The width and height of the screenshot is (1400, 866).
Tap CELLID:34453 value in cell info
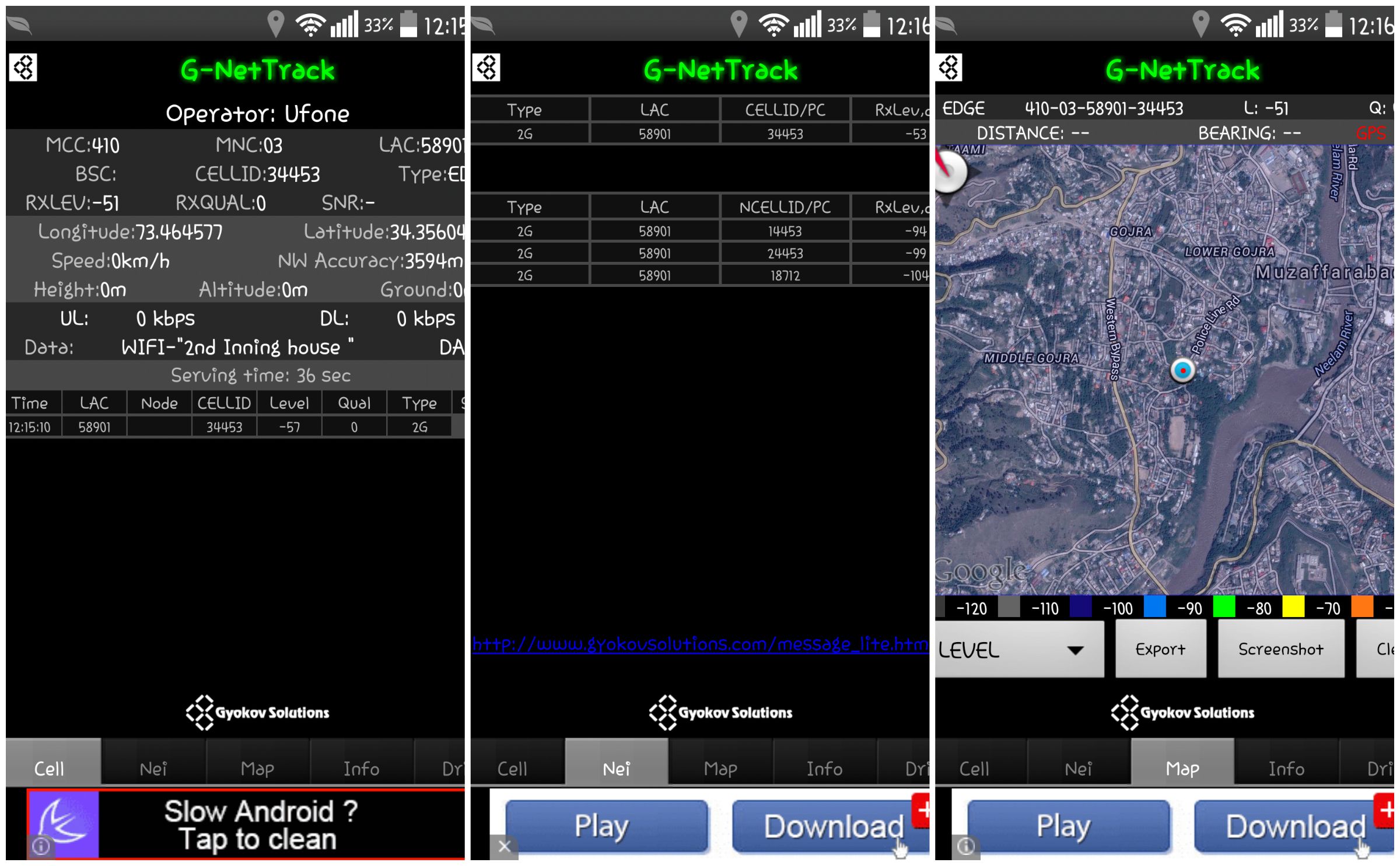coord(257,174)
